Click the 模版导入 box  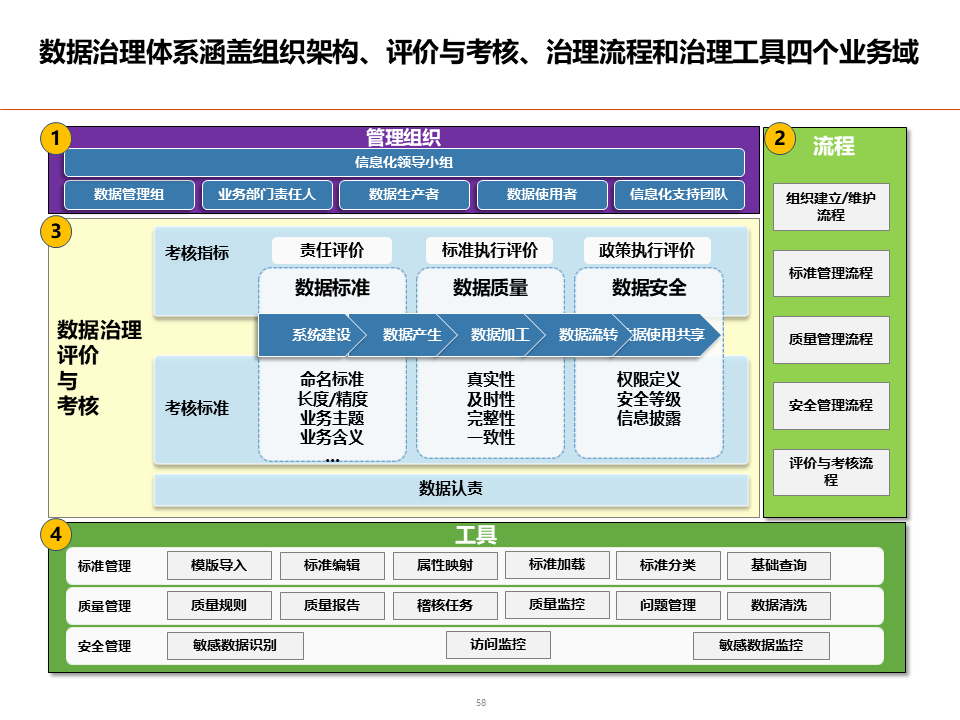point(219,565)
